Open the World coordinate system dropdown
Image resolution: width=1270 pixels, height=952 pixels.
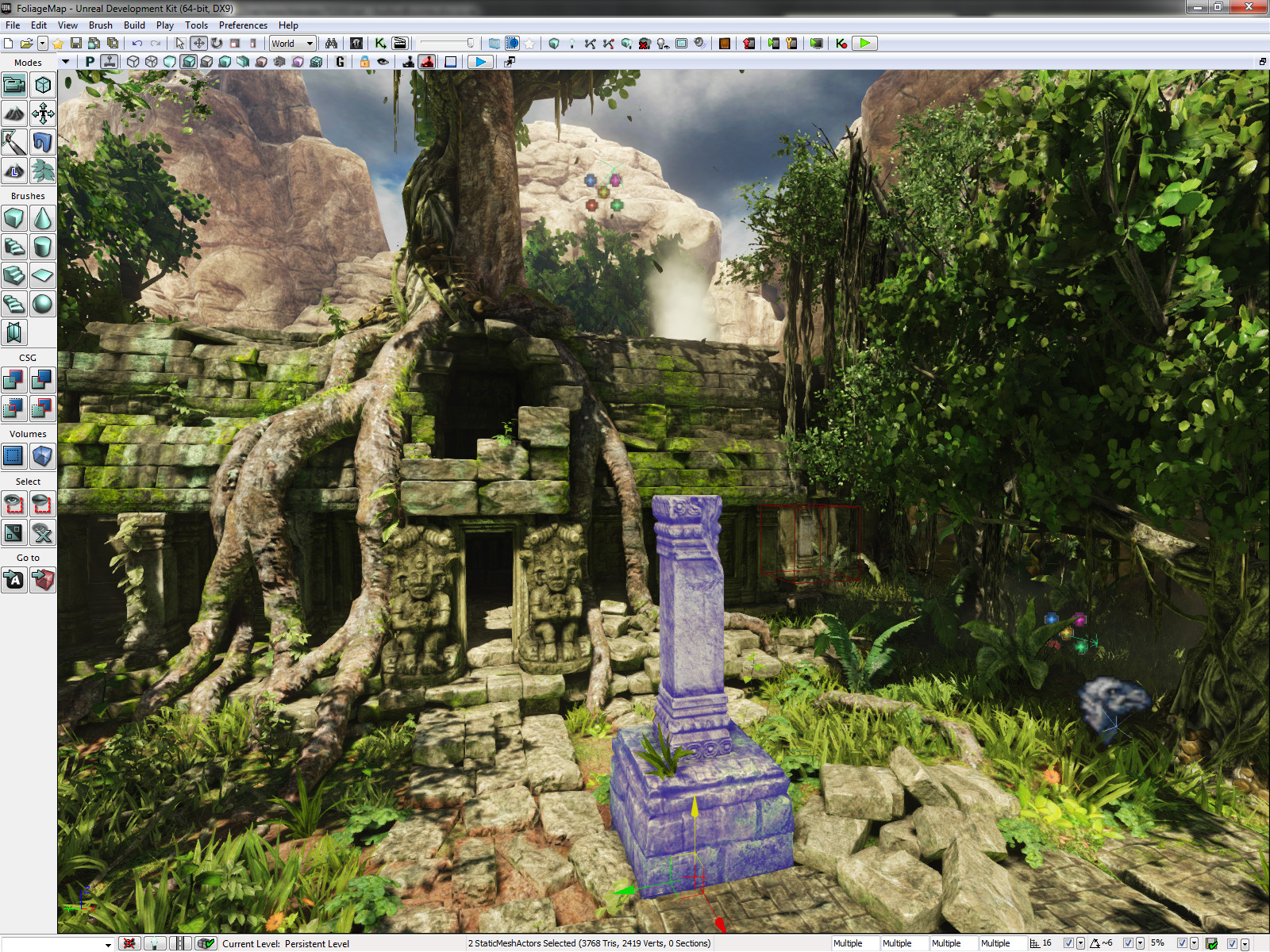pos(292,44)
